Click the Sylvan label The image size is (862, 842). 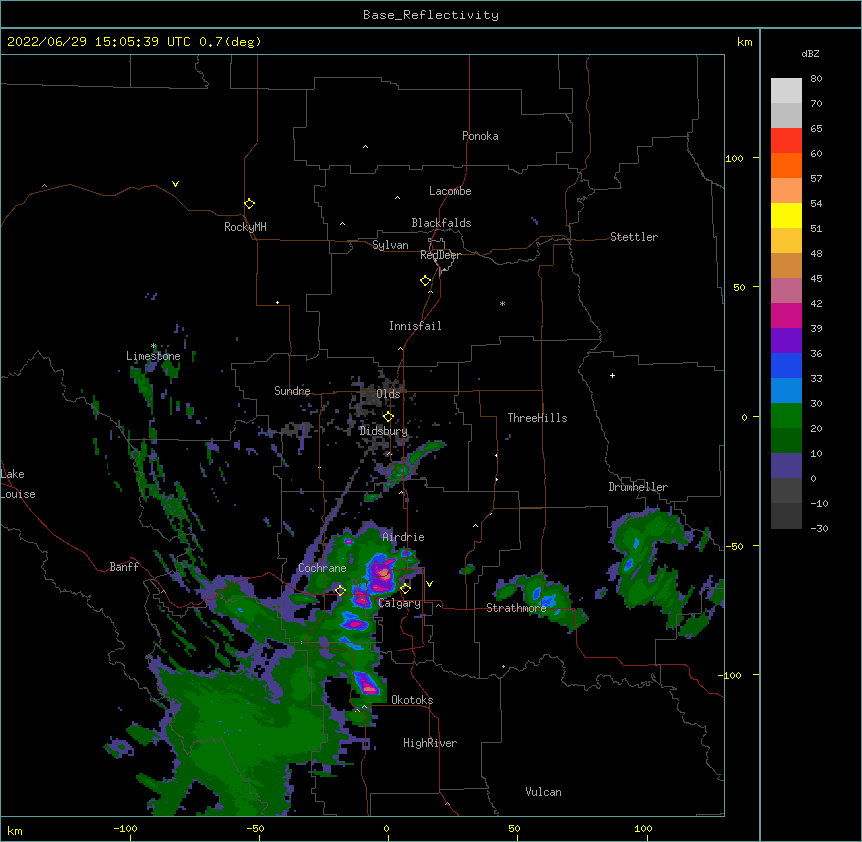tap(390, 245)
